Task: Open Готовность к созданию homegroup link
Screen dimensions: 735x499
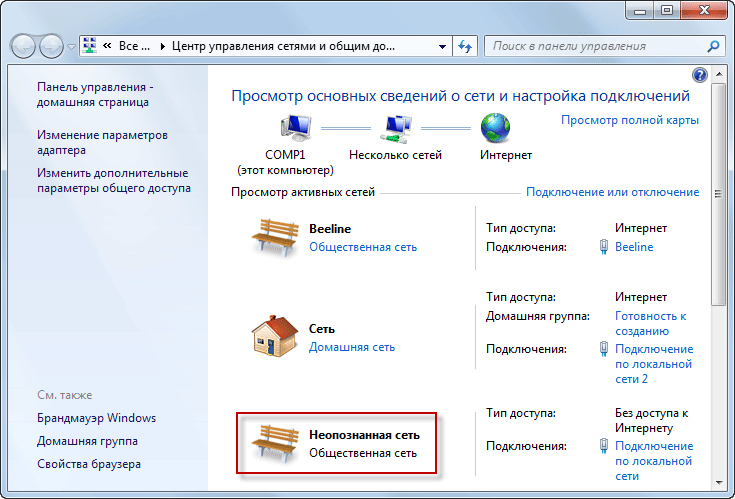Action: click(651, 323)
